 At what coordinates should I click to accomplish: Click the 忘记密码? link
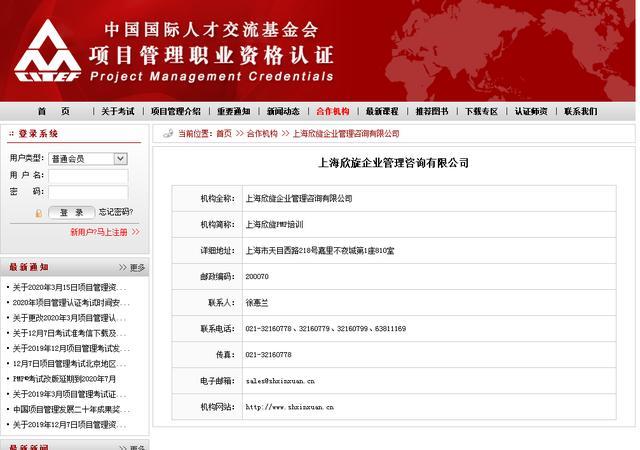click(x=116, y=212)
